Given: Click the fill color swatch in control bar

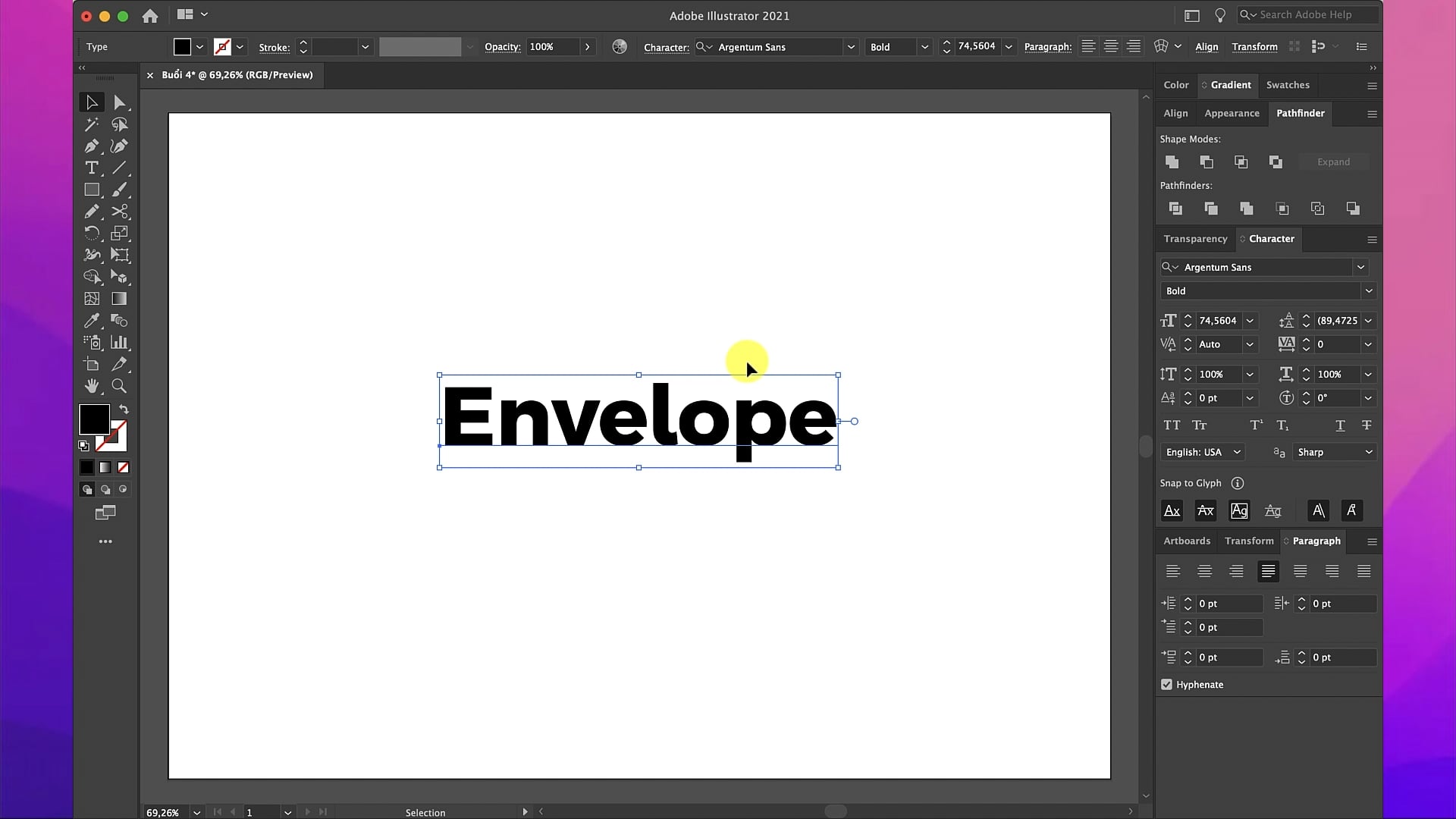Looking at the screenshot, I should coord(182,47).
